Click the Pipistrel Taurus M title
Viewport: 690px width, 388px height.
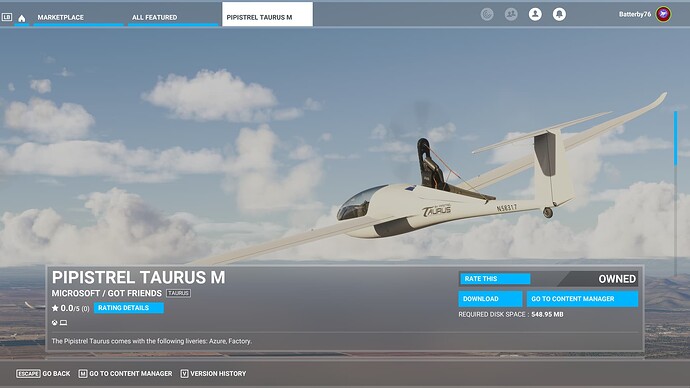click(x=139, y=278)
